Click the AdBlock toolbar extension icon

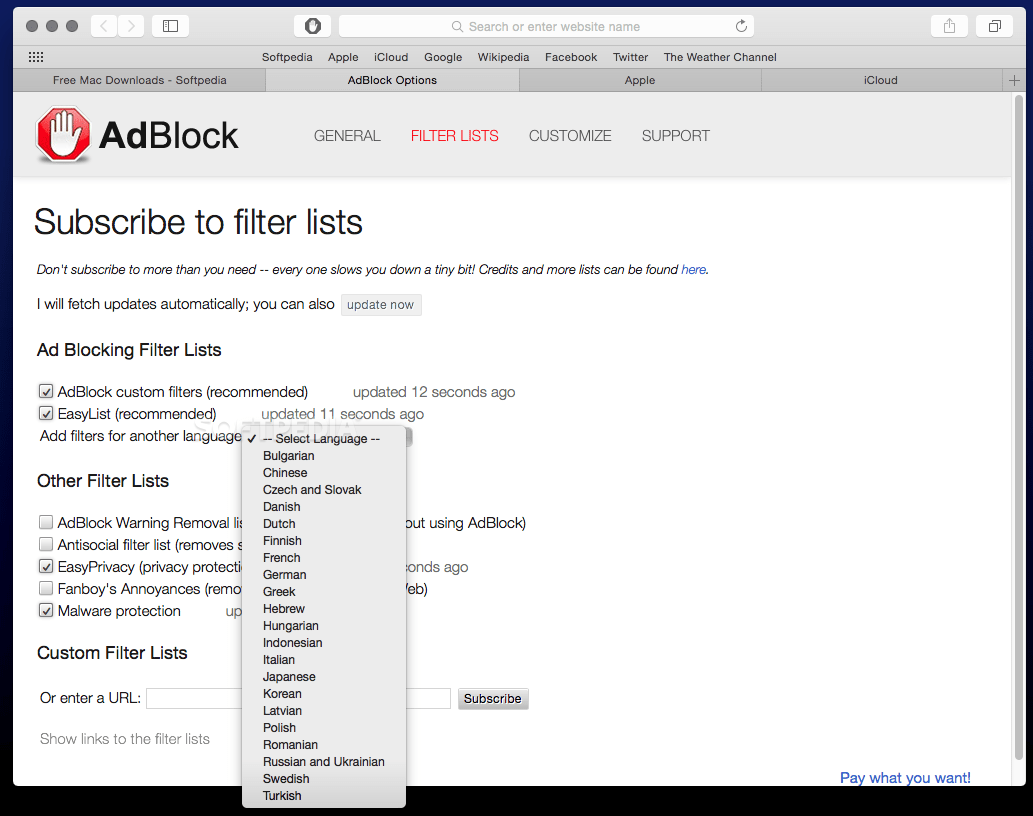(x=312, y=26)
